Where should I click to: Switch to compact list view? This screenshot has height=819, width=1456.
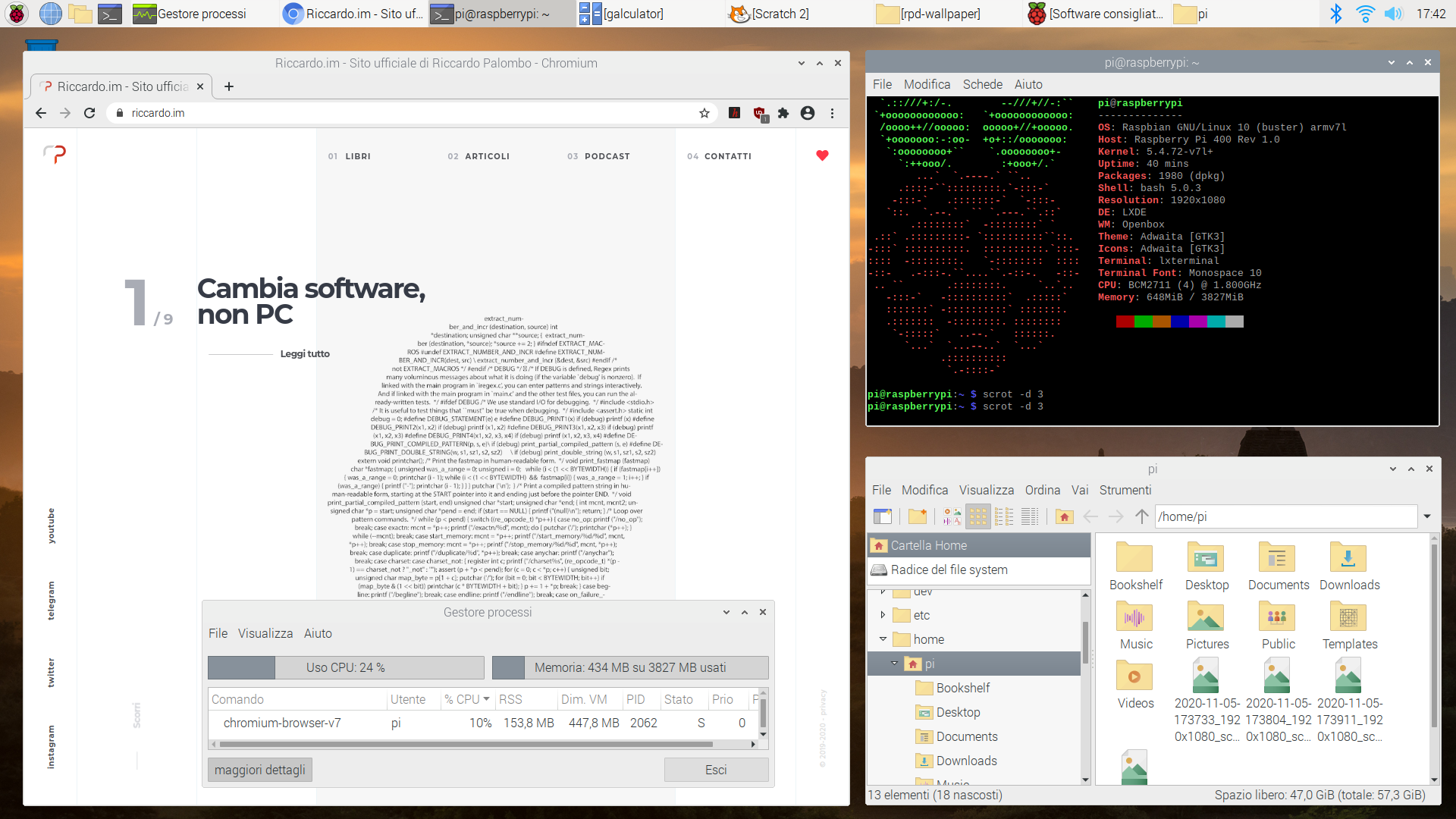[1004, 517]
